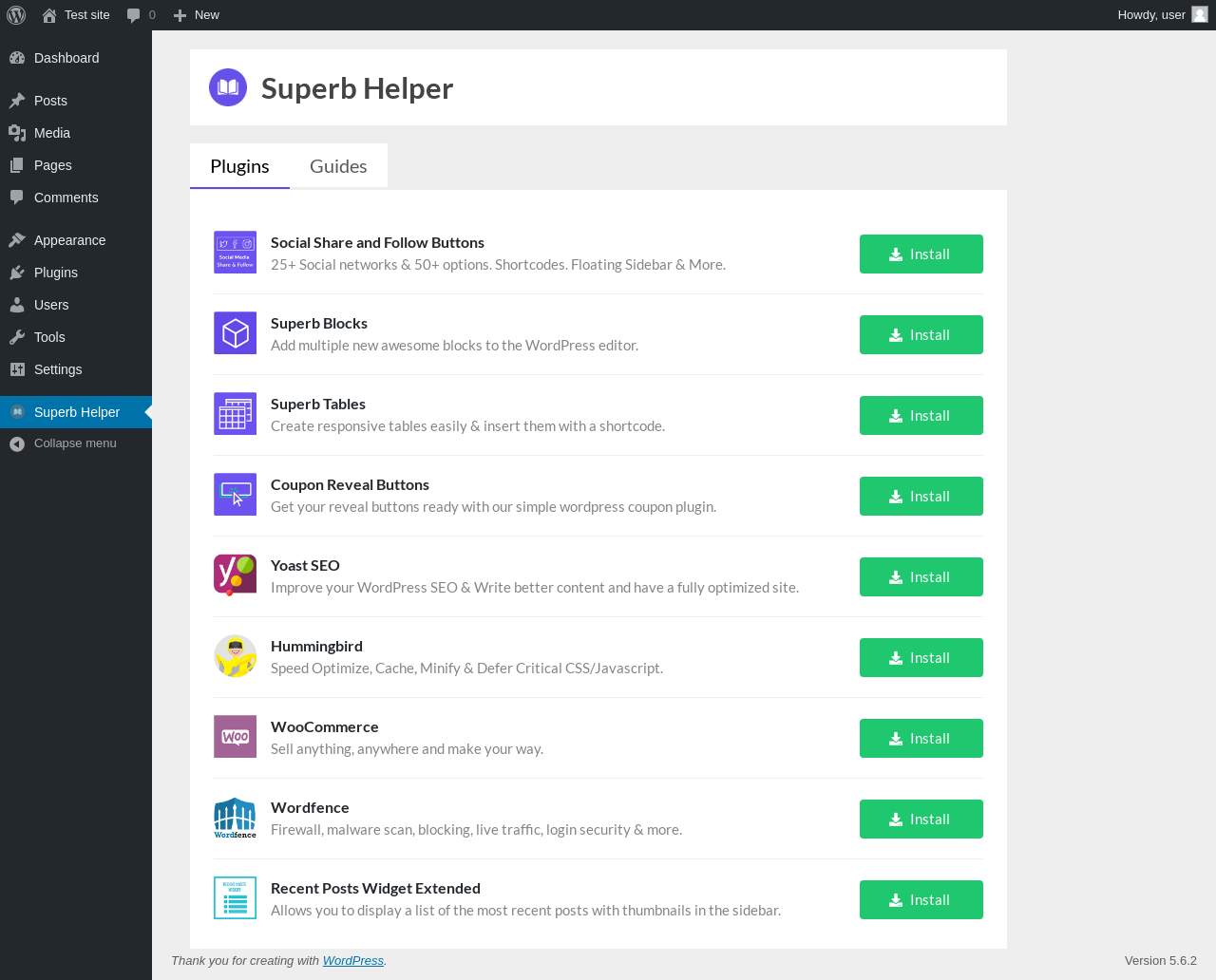Click the Collapse menu label
The image size is (1216, 980).
click(x=75, y=443)
